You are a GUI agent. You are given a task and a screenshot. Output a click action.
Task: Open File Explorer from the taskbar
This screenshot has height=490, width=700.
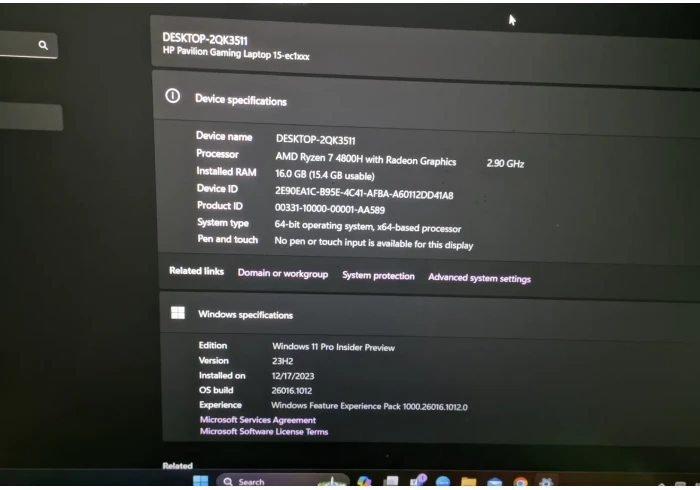468,482
